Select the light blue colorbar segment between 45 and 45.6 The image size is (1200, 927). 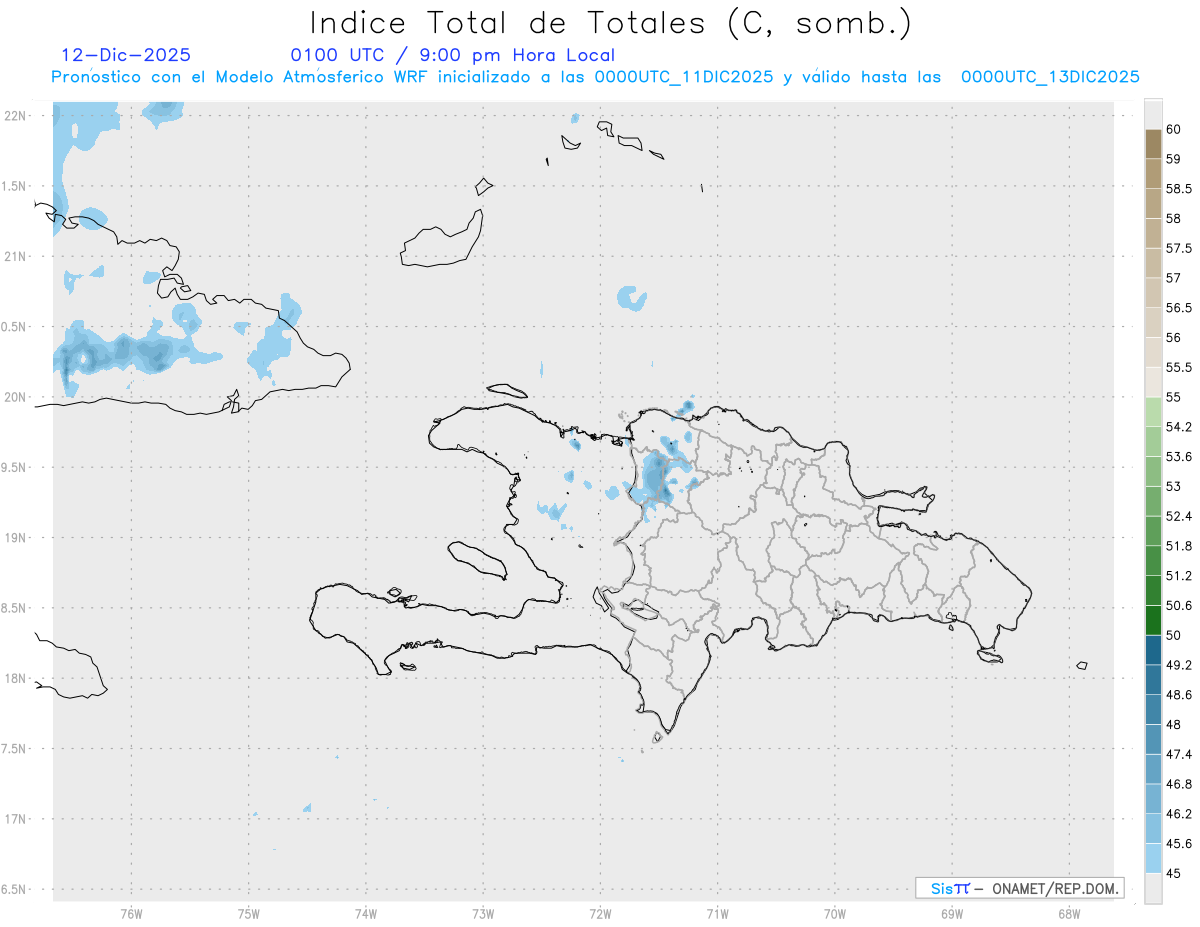click(x=1153, y=858)
